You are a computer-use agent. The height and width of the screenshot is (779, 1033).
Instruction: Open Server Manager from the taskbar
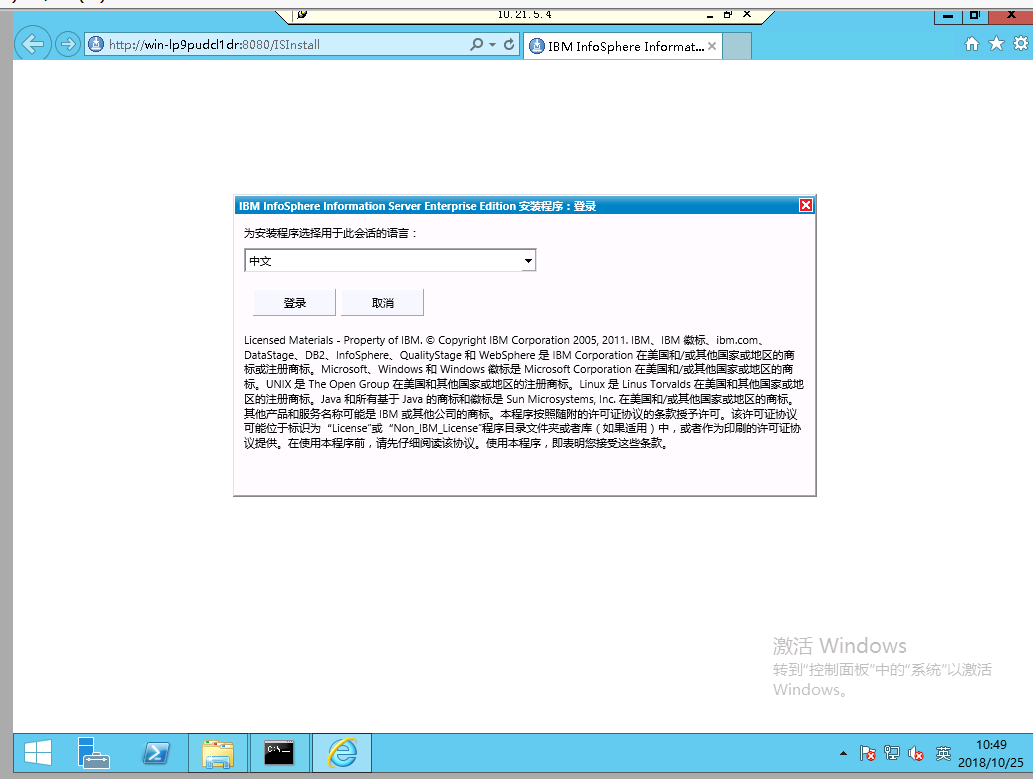95,752
